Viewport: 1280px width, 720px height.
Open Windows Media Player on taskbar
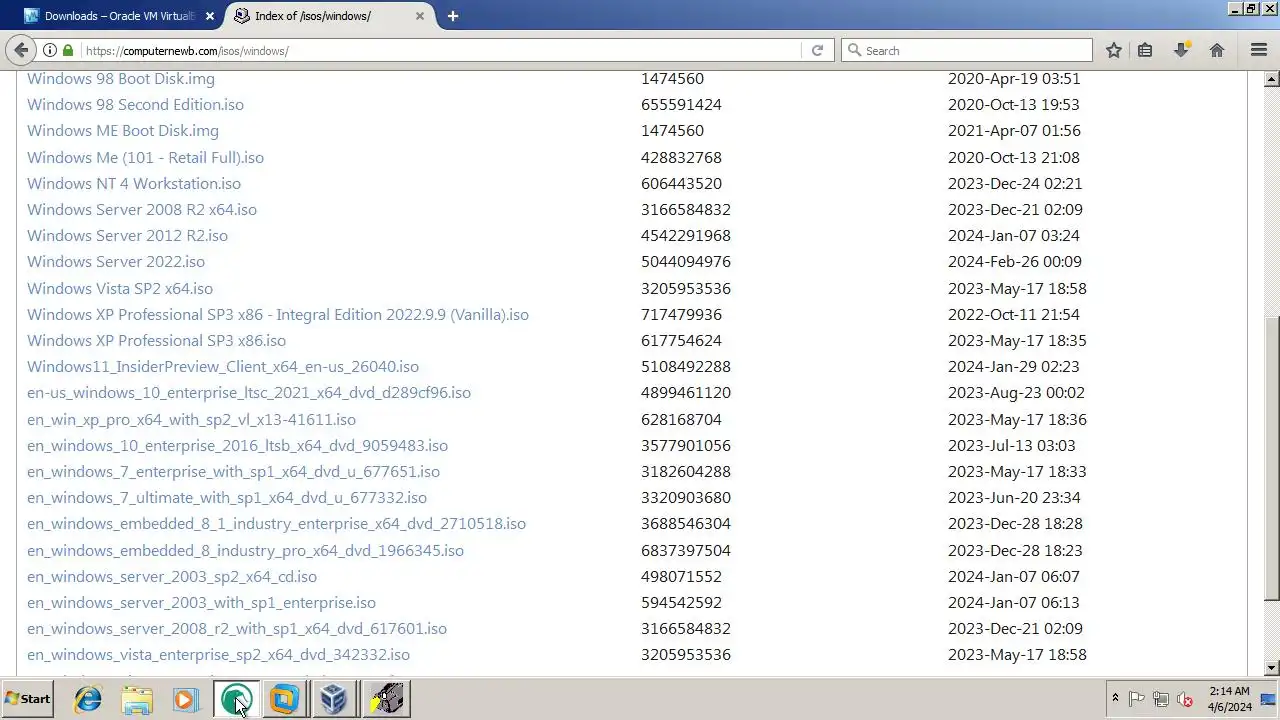coord(185,699)
